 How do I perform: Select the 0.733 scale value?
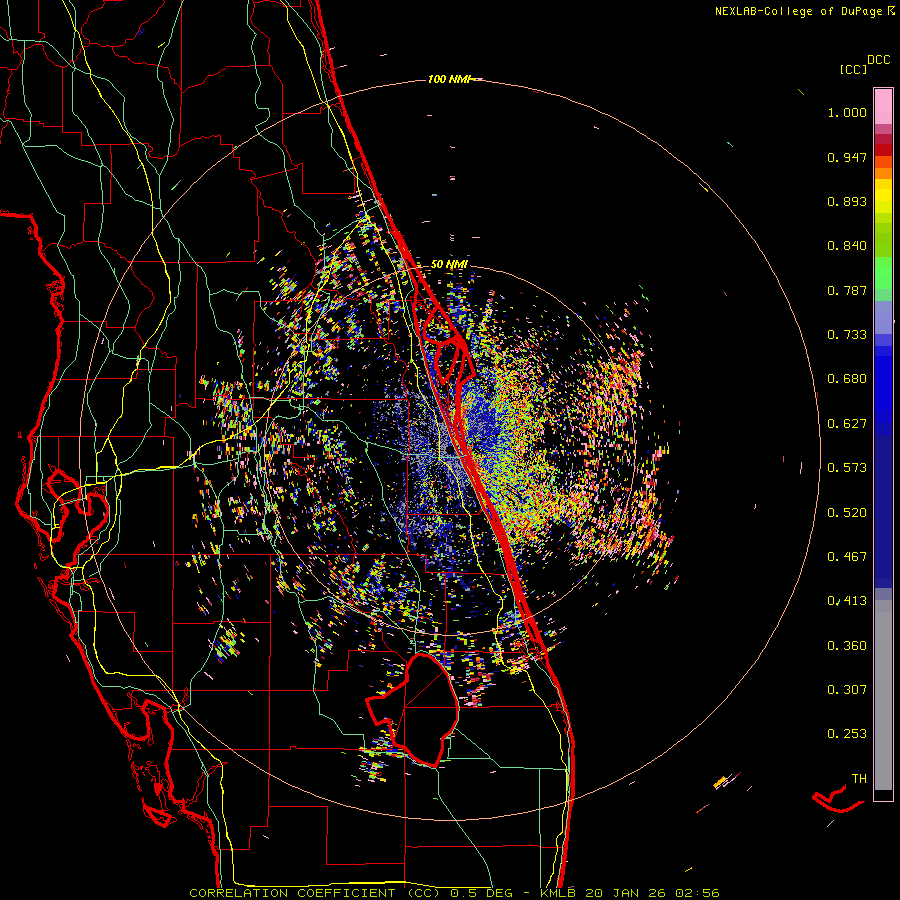coord(847,335)
